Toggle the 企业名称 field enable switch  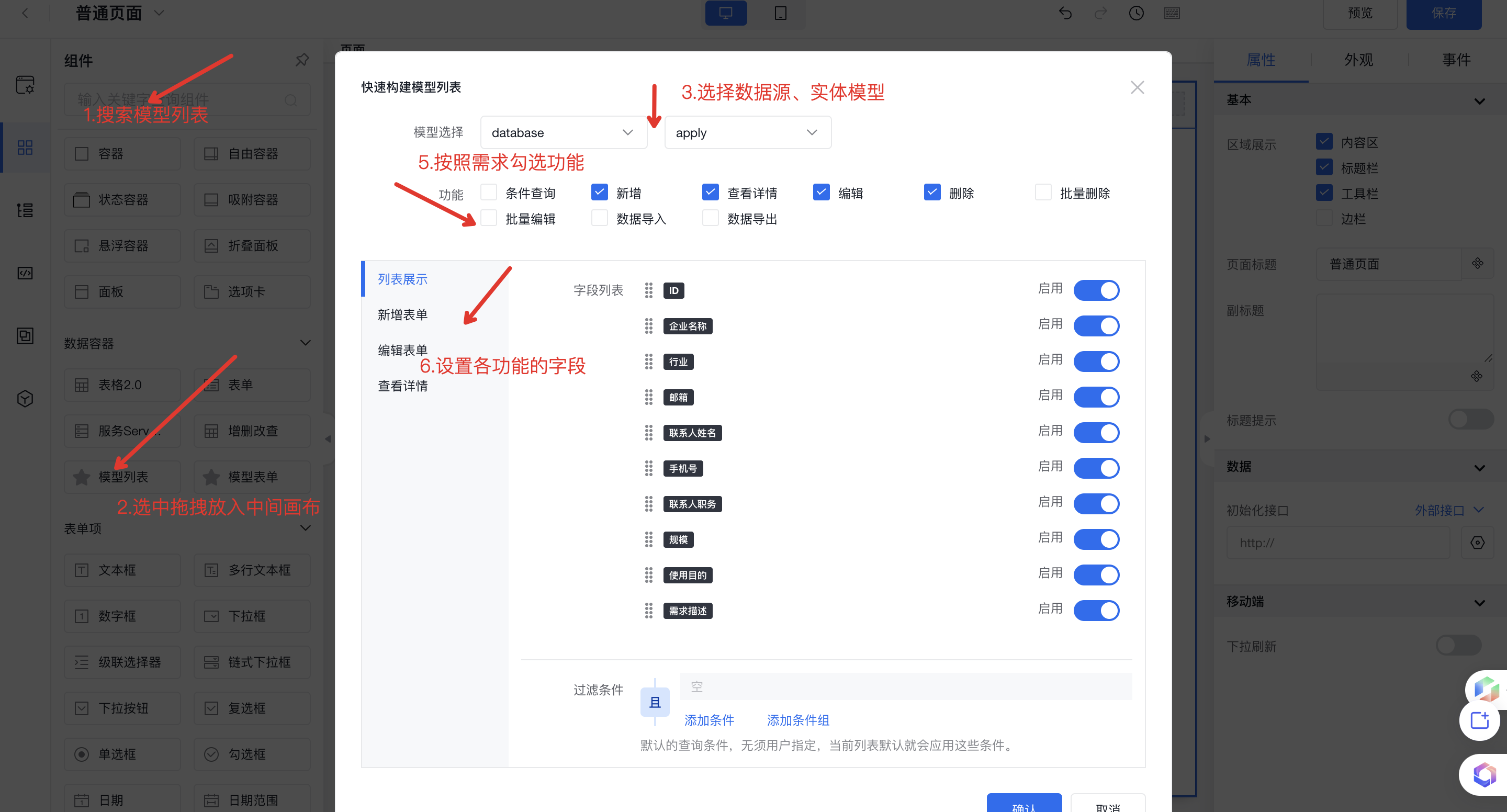(1098, 325)
